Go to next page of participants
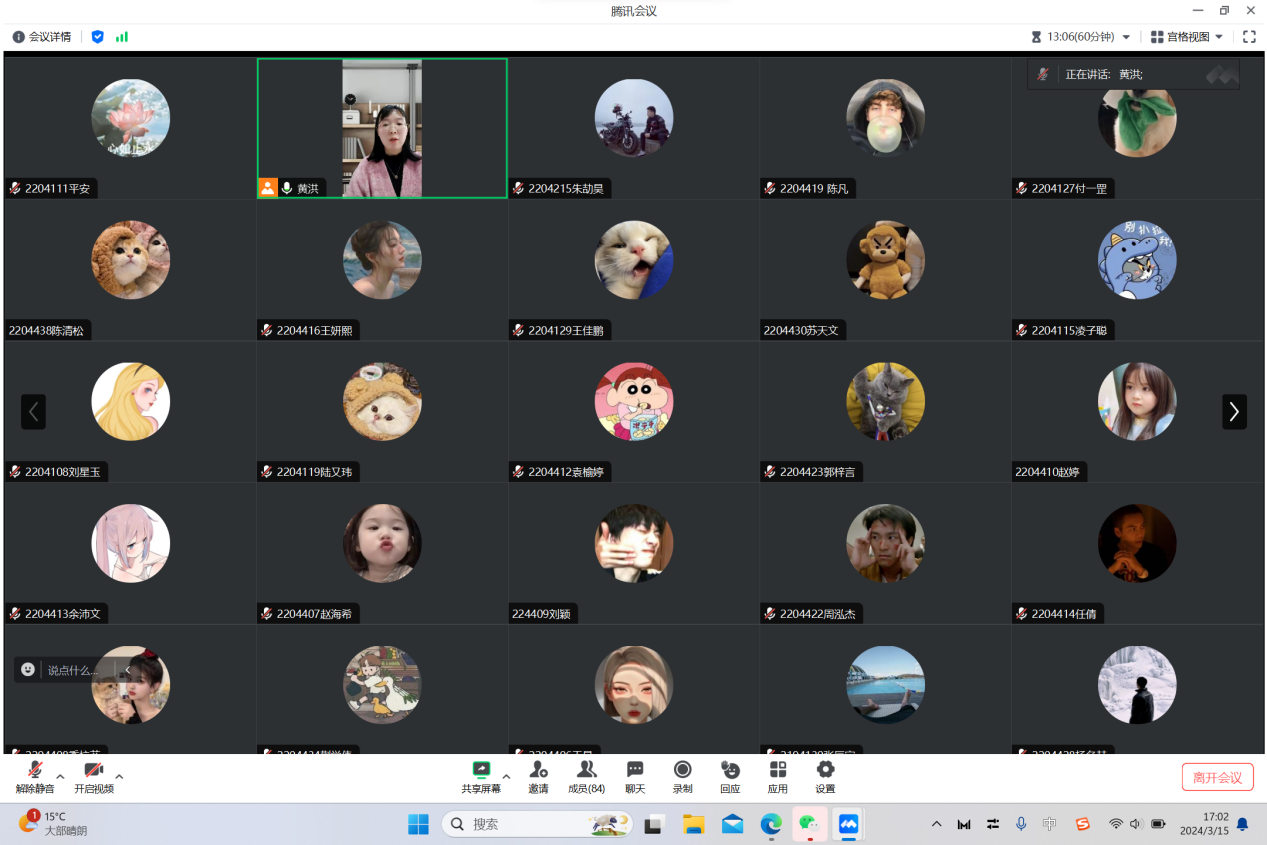Viewport: 1267px width, 845px height. (x=1234, y=411)
